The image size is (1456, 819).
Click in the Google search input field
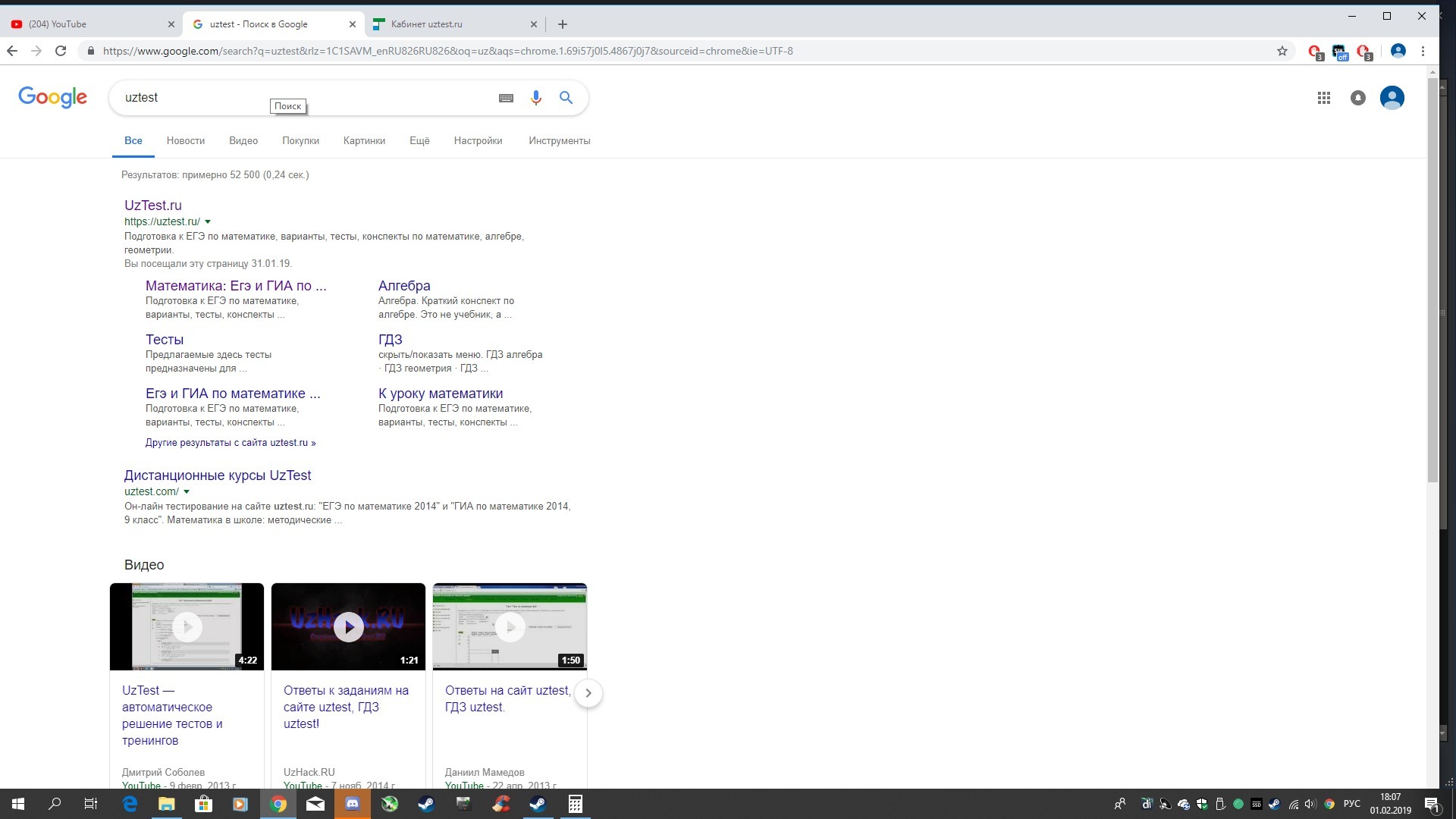303,97
